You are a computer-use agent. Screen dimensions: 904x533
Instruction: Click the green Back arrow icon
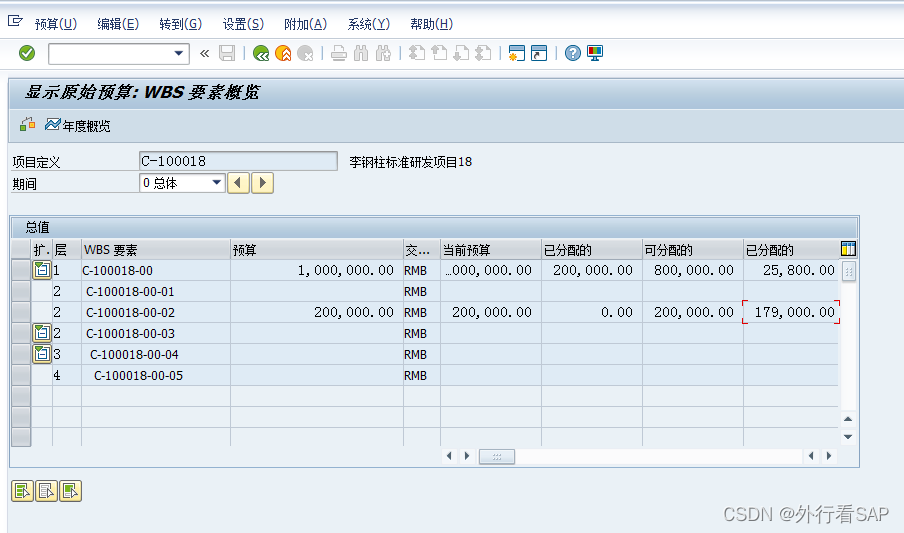[261, 53]
